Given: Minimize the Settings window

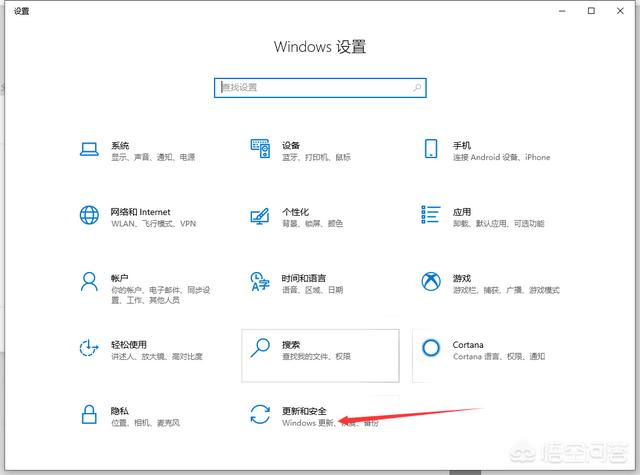Looking at the screenshot, I should [562, 11].
